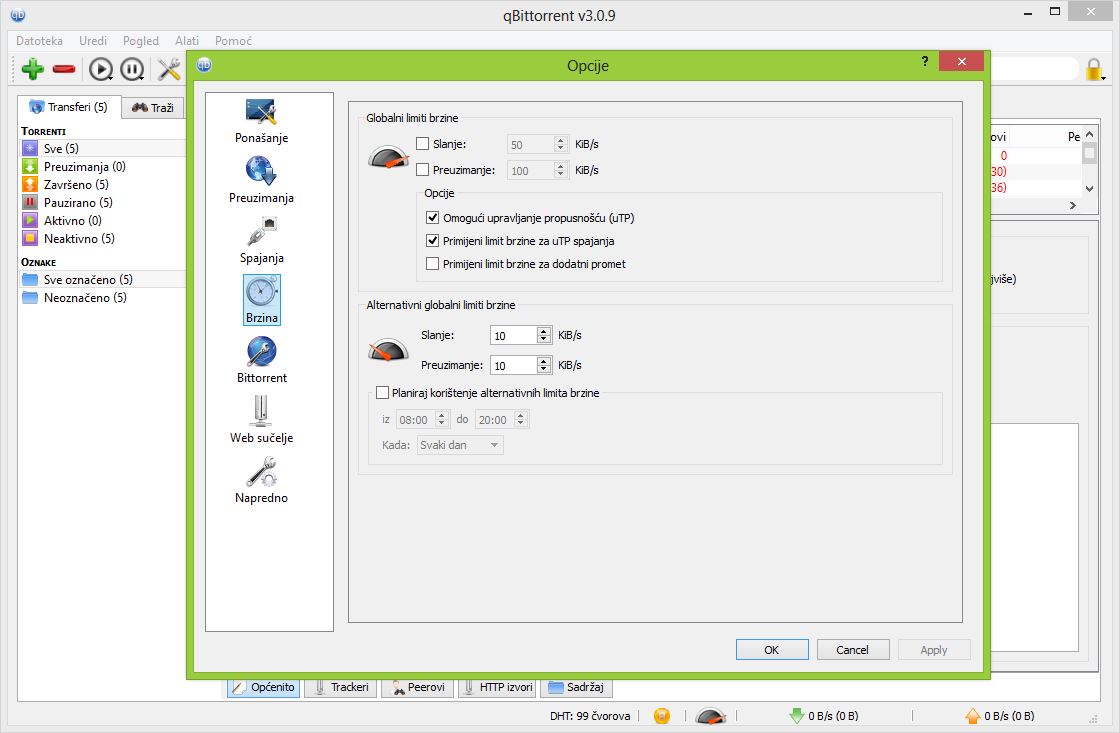This screenshot has height=733, width=1120.
Task: Click the alternative Preuzimanje value field
Action: click(x=514, y=365)
